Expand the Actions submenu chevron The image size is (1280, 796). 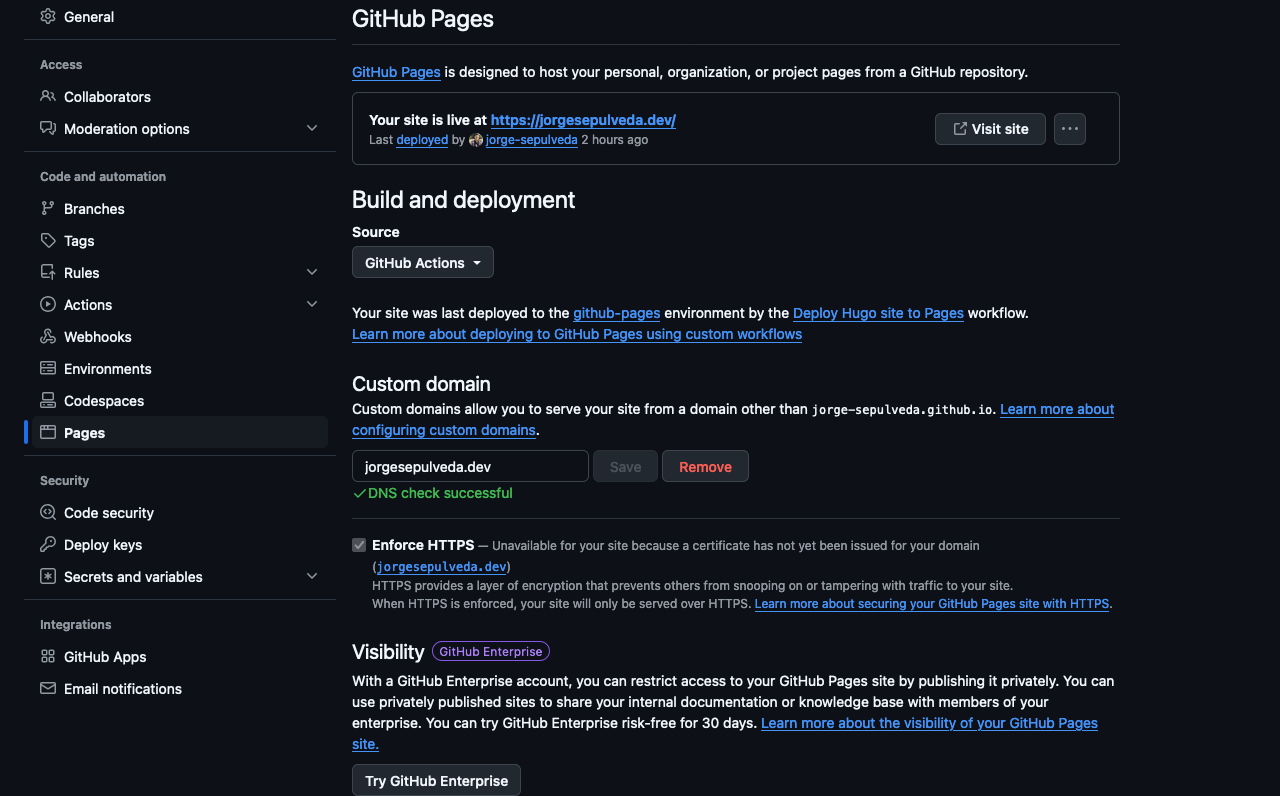(x=312, y=305)
